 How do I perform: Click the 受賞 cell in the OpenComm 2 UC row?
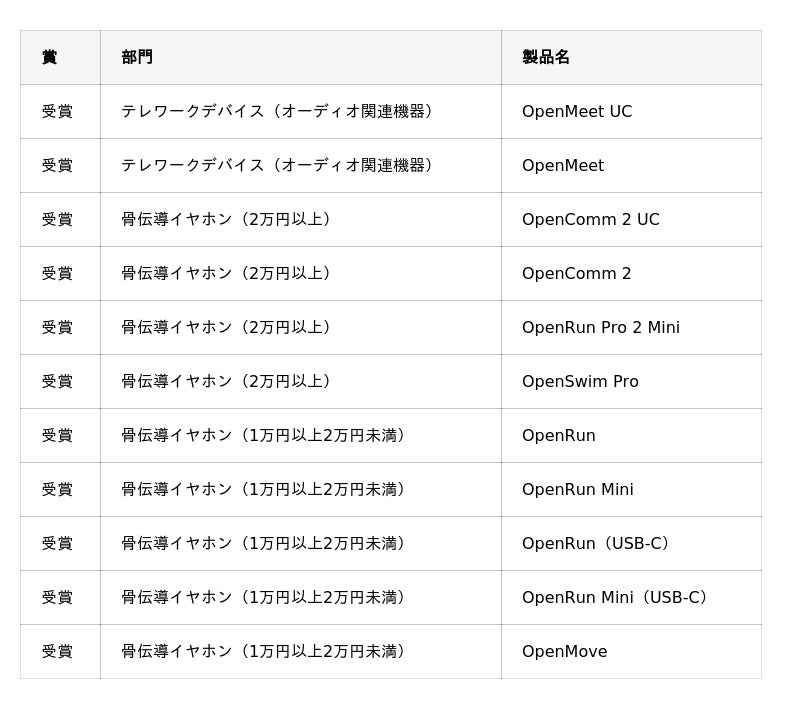click(x=57, y=219)
